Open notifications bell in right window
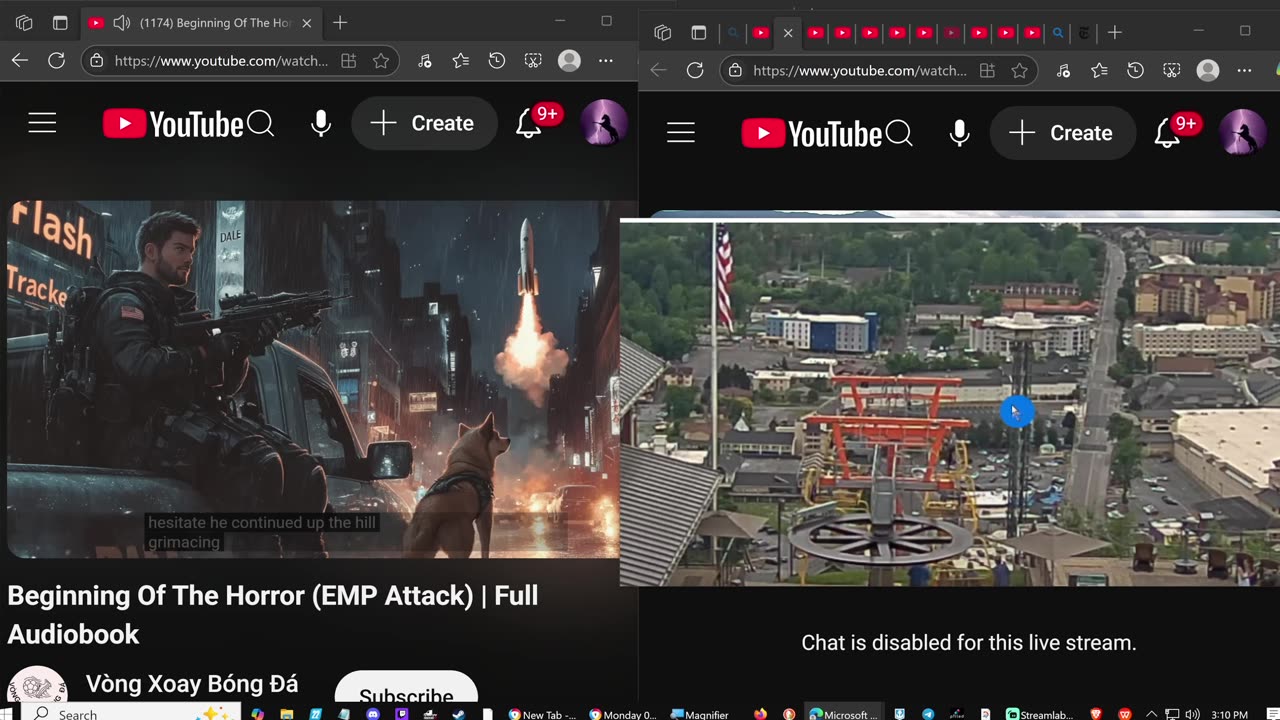 tap(1167, 134)
